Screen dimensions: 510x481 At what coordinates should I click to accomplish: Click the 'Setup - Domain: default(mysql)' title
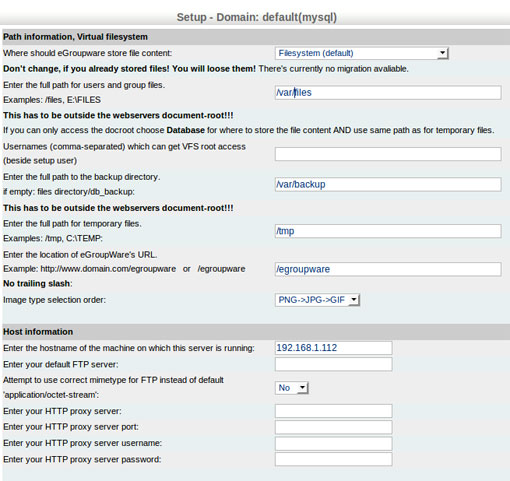(x=257, y=17)
